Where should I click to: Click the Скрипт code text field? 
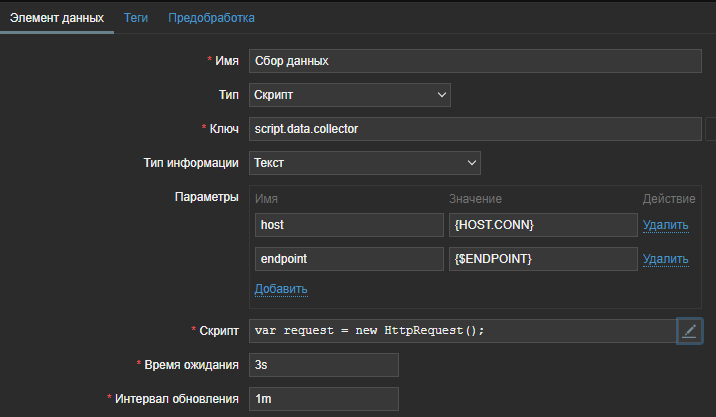[x=460, y=331]
